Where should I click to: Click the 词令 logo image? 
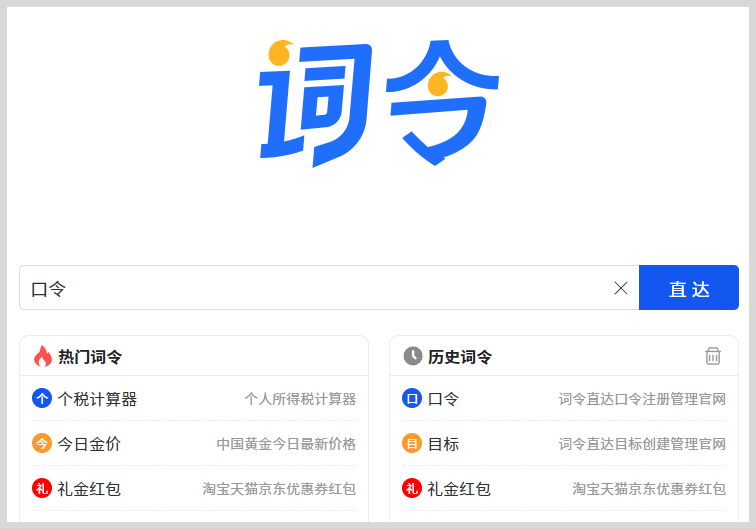[x=379, y=103]
